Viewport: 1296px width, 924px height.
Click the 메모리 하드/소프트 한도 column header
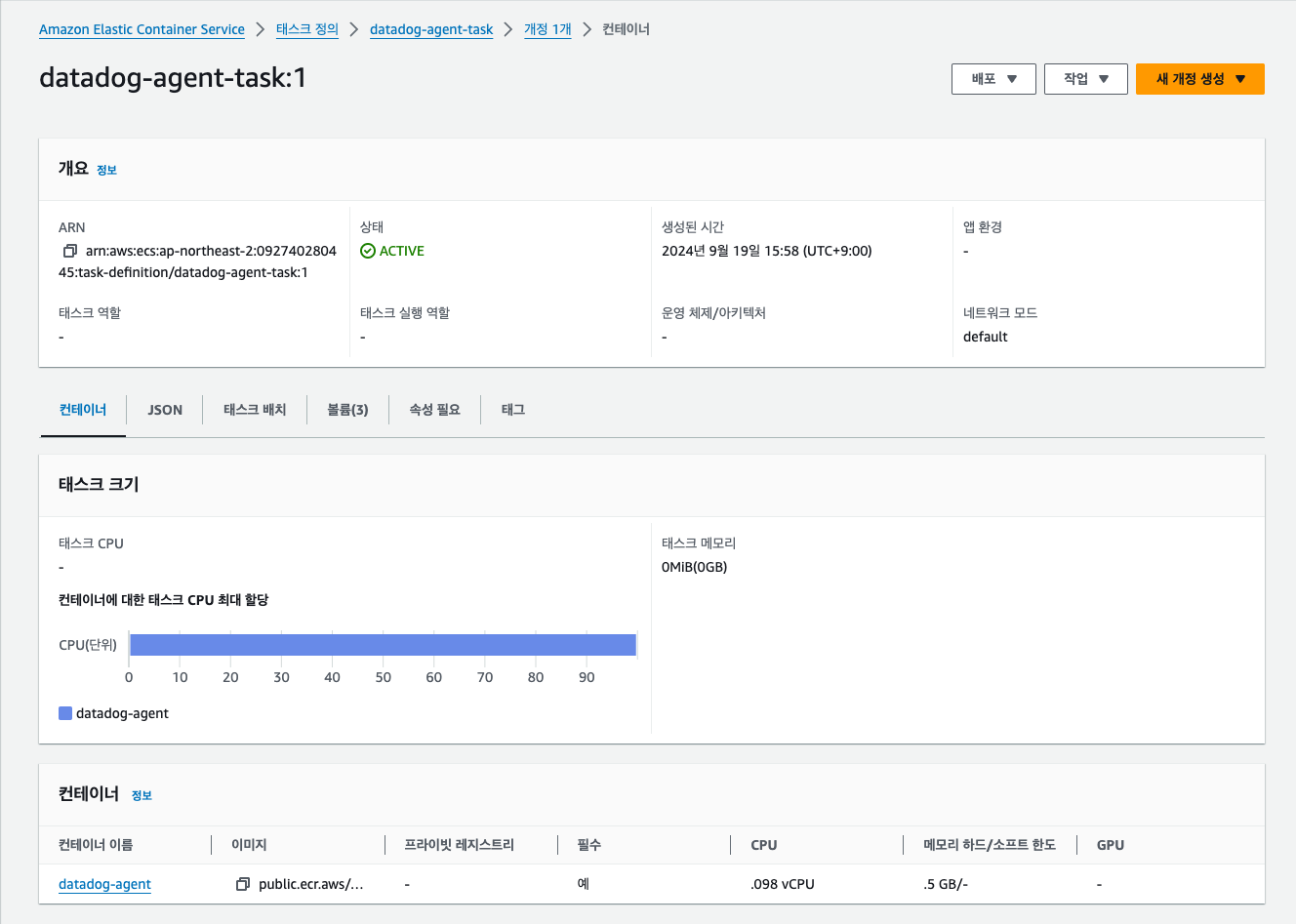pyautogui.click(x=990, y=845)
